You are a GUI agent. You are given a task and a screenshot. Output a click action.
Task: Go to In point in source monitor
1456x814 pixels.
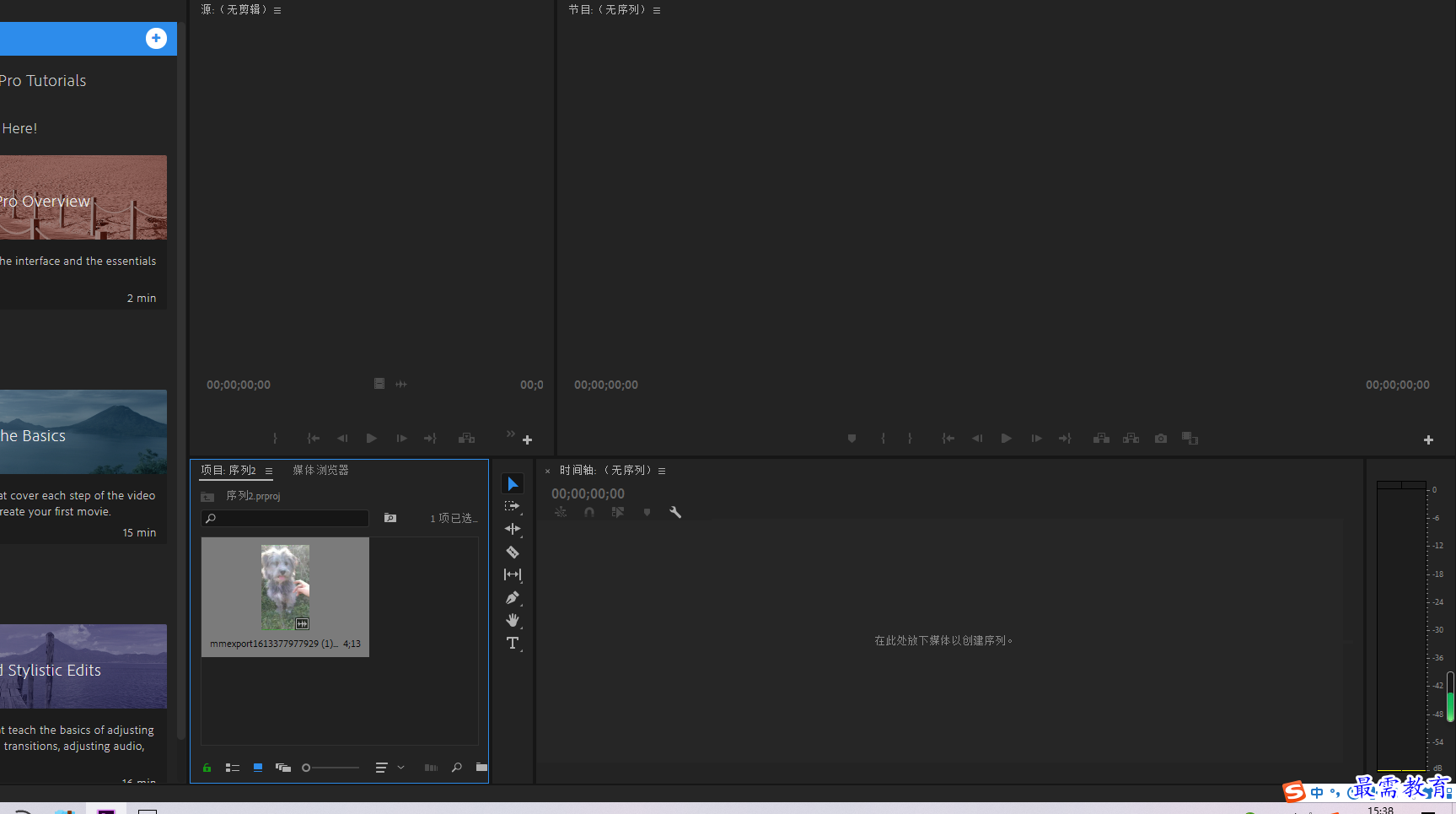[313, 439]
